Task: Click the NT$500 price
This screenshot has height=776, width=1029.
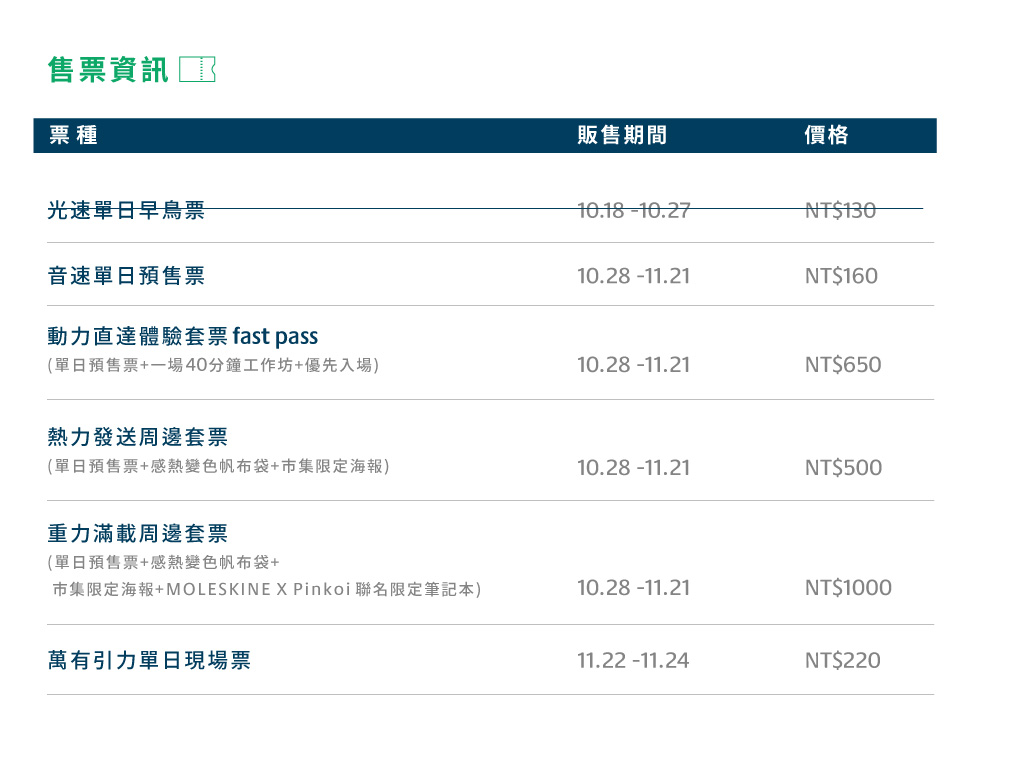Action: tap(843, 467)
